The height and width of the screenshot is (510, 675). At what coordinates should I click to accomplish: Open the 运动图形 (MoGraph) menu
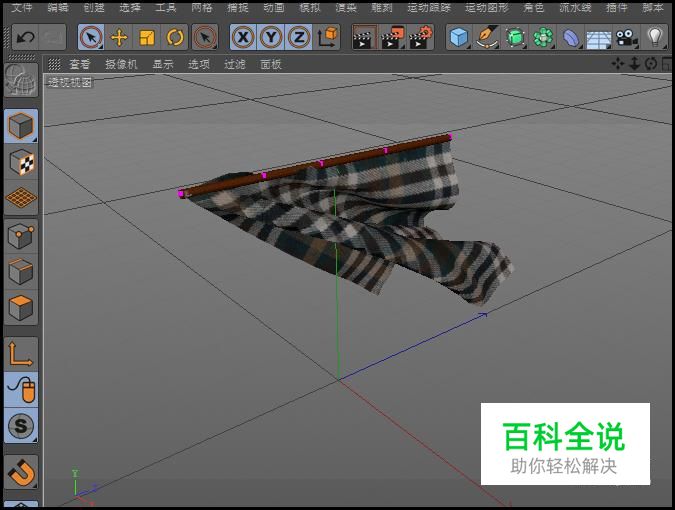(486, 7)
